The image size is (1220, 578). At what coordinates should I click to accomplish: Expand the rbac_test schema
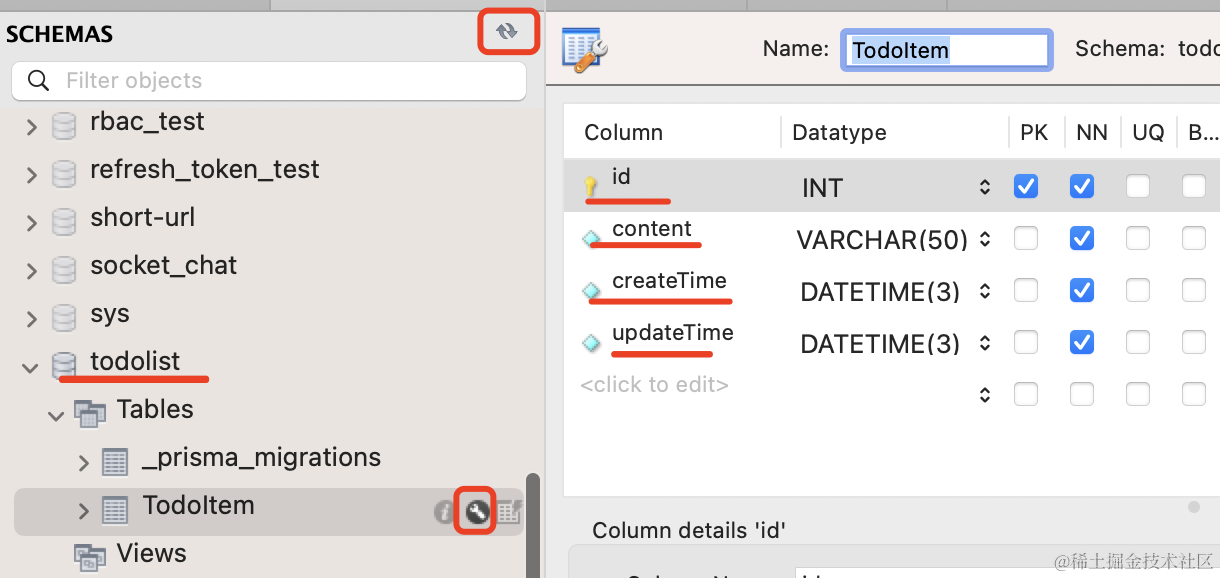31,127
